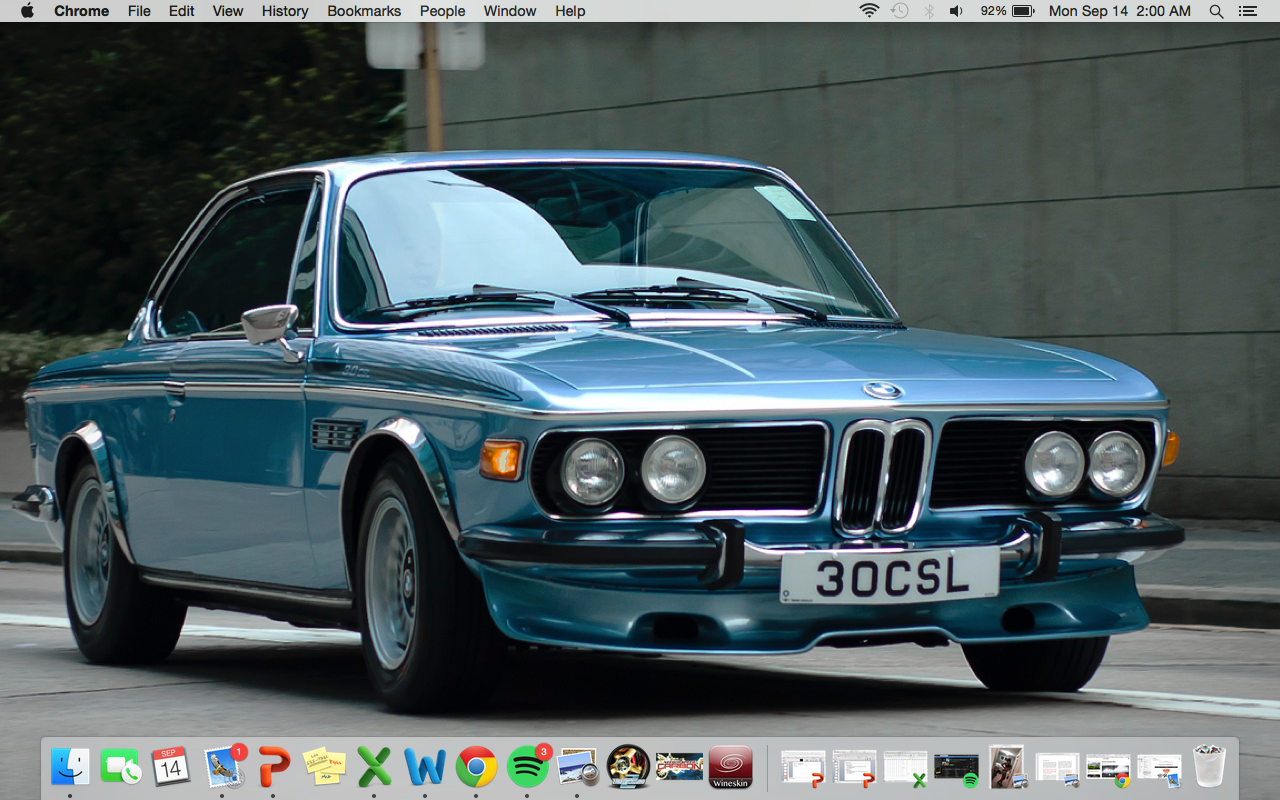Launch the Need for Speed Carbon game icon
Image resolution: width=1280 pixels, height=800 pixels.
click(680, 767)
